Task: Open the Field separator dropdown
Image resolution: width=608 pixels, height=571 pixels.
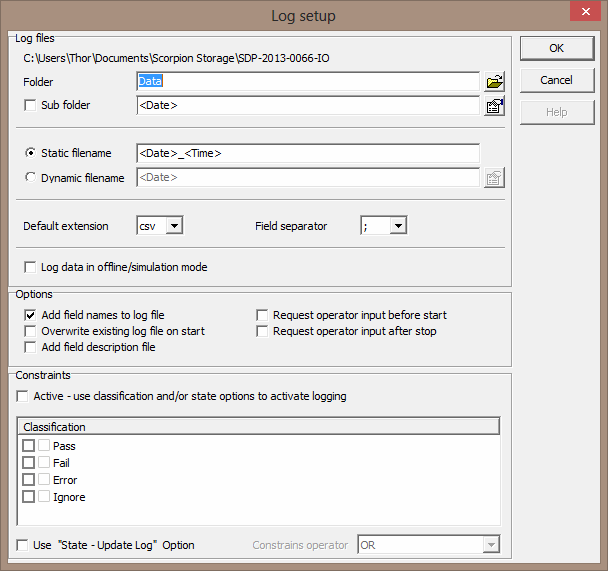Action: (398, 226)
